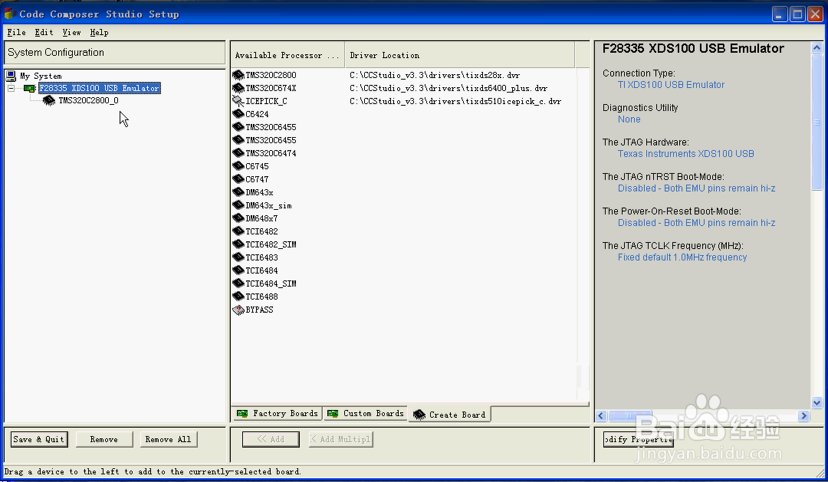Screen dimensions: 828x482
Task: Click the Code Composer Studio title bar icon
Action: 10,13
